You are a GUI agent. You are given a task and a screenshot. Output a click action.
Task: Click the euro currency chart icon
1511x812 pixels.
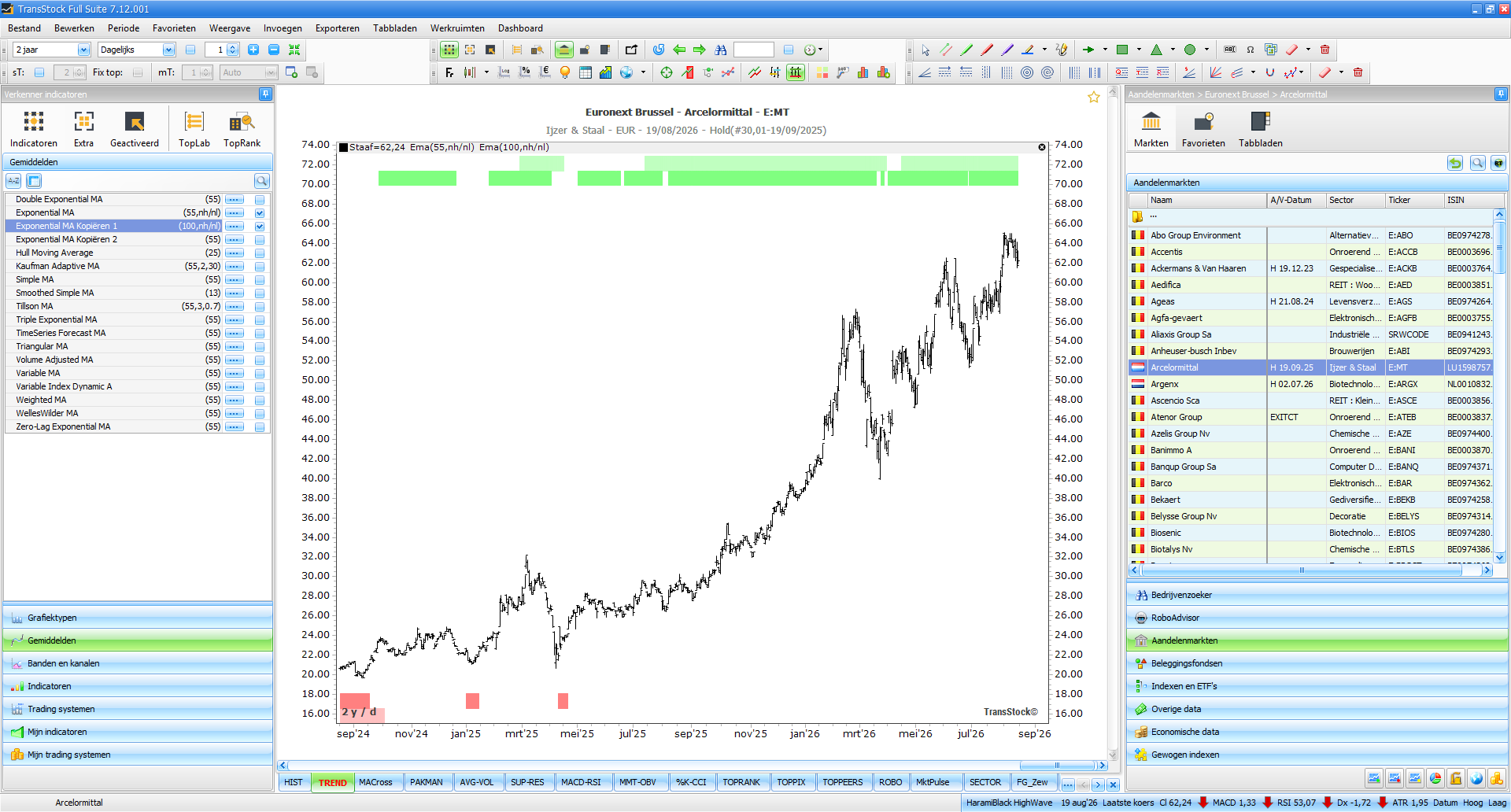(x=545, y=72)
